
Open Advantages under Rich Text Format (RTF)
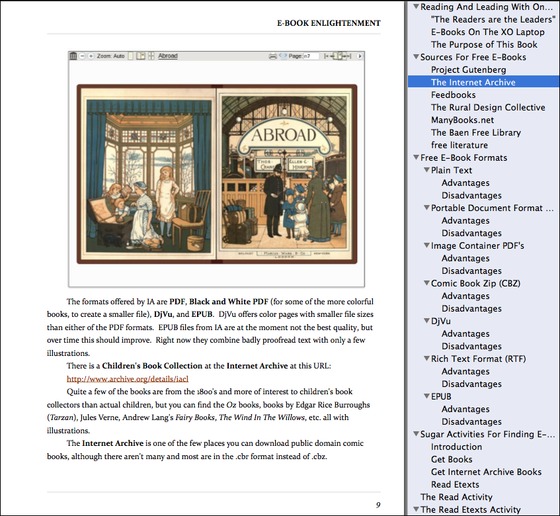point(465,371)
